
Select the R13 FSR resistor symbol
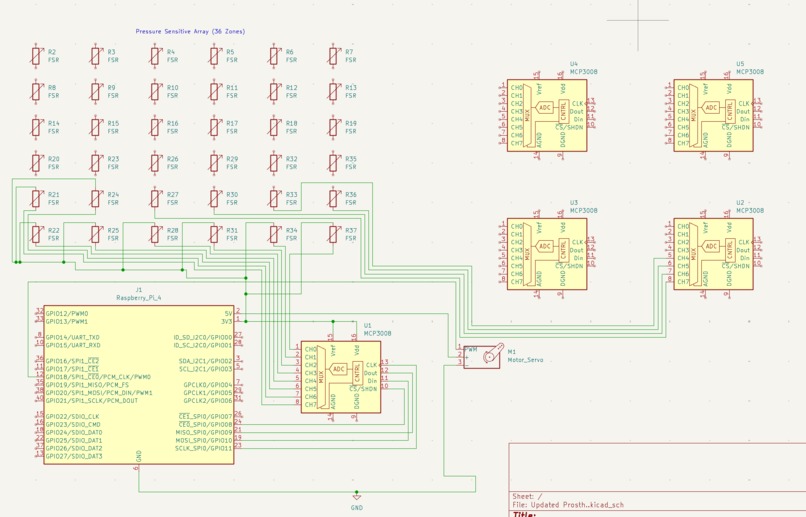pos(333,91)
